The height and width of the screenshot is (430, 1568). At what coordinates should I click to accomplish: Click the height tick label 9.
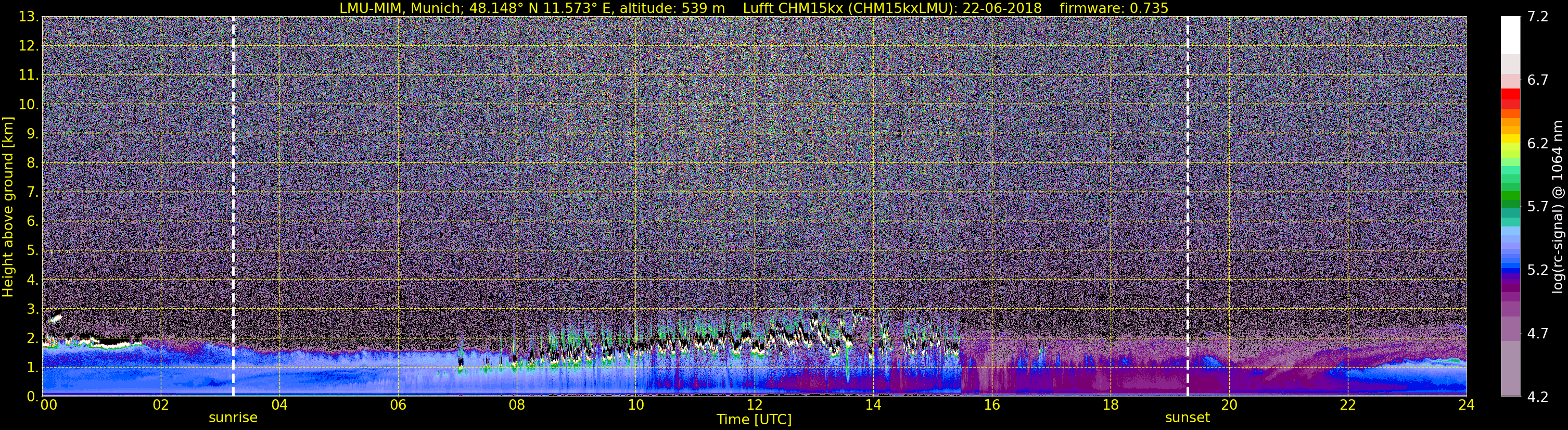point(33,134)
